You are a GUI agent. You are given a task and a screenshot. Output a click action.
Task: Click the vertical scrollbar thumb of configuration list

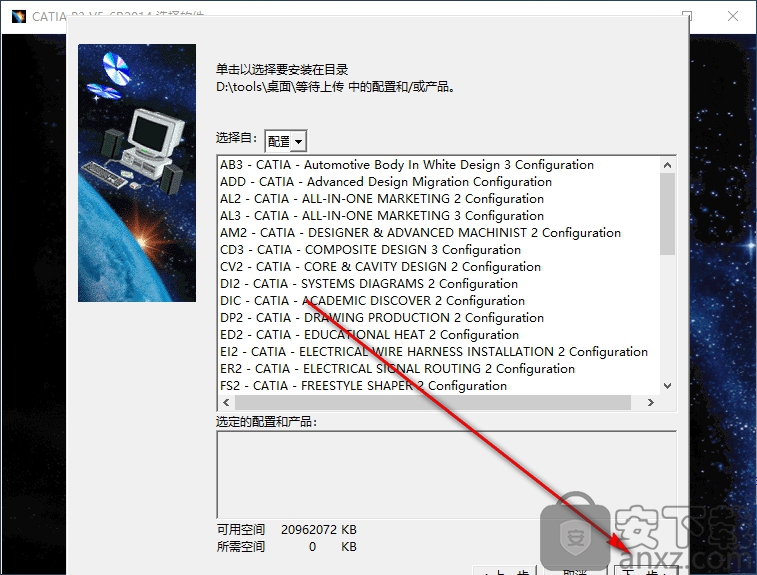pos(668,214)
